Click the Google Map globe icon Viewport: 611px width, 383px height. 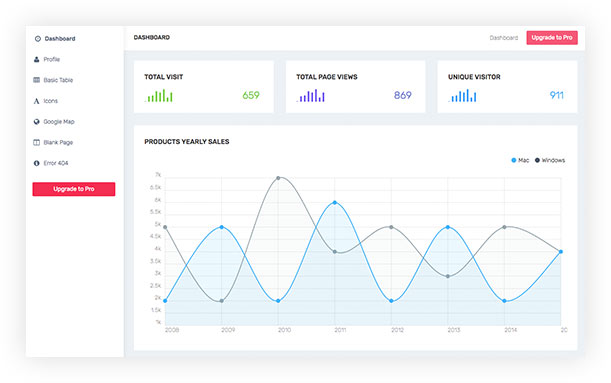point(36,122)
